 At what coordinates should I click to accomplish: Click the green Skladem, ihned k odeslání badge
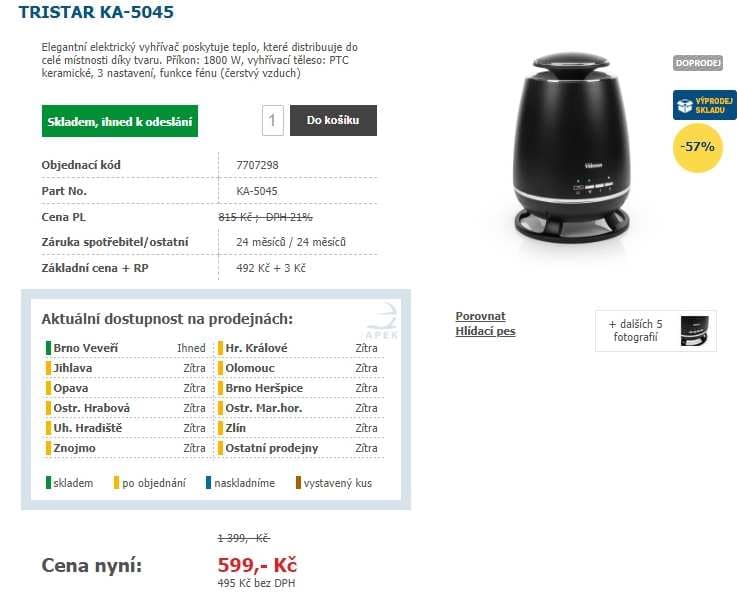120,121
